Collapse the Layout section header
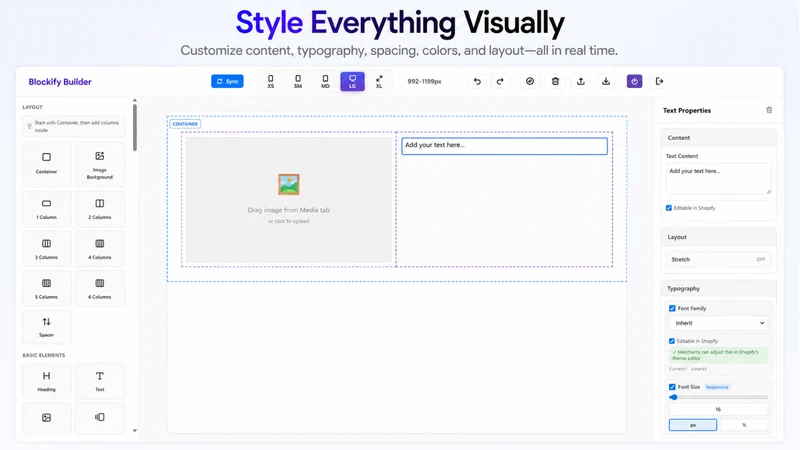The image size is (800, 450). 718,237
